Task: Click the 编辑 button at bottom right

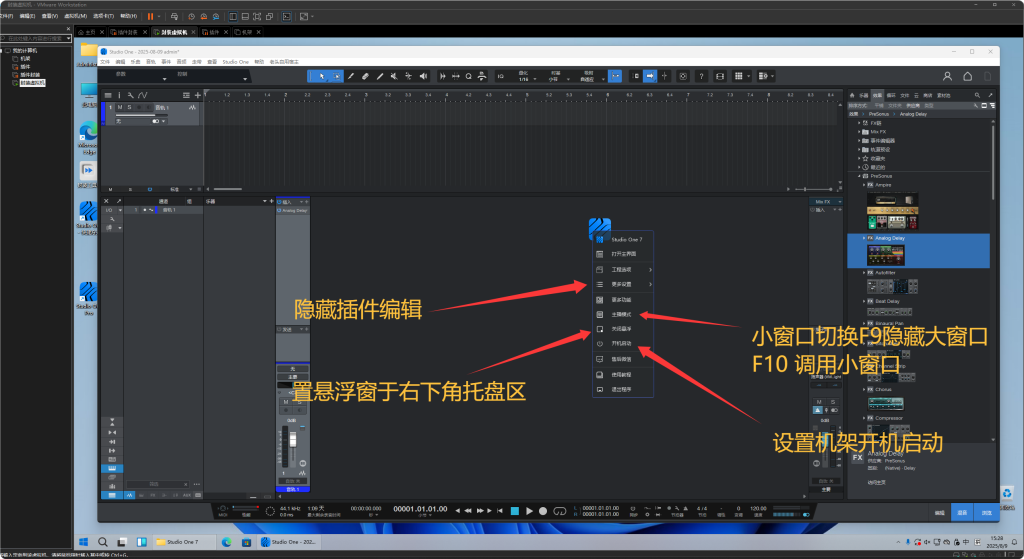Action: click(939, 513)
